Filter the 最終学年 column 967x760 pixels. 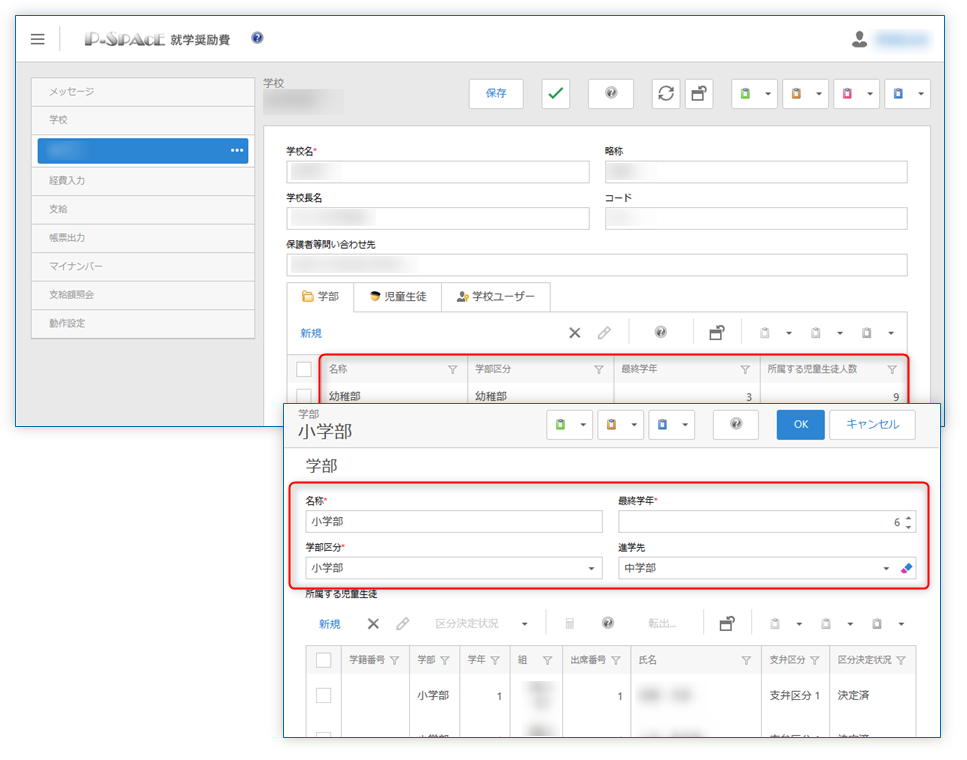745,370
